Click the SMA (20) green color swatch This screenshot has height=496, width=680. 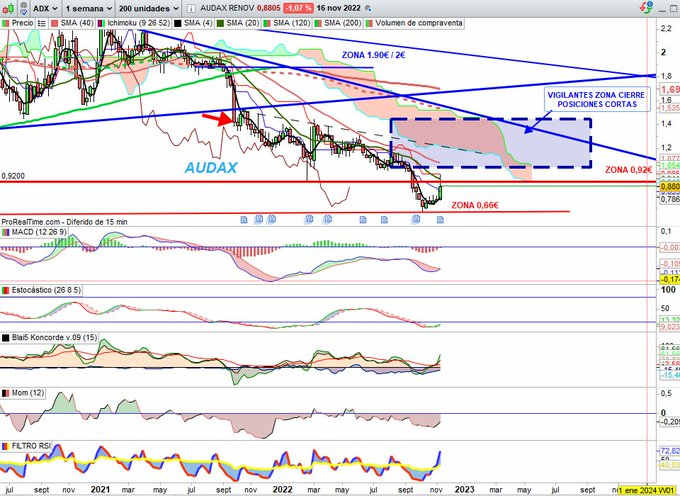(x=220, y=23)
